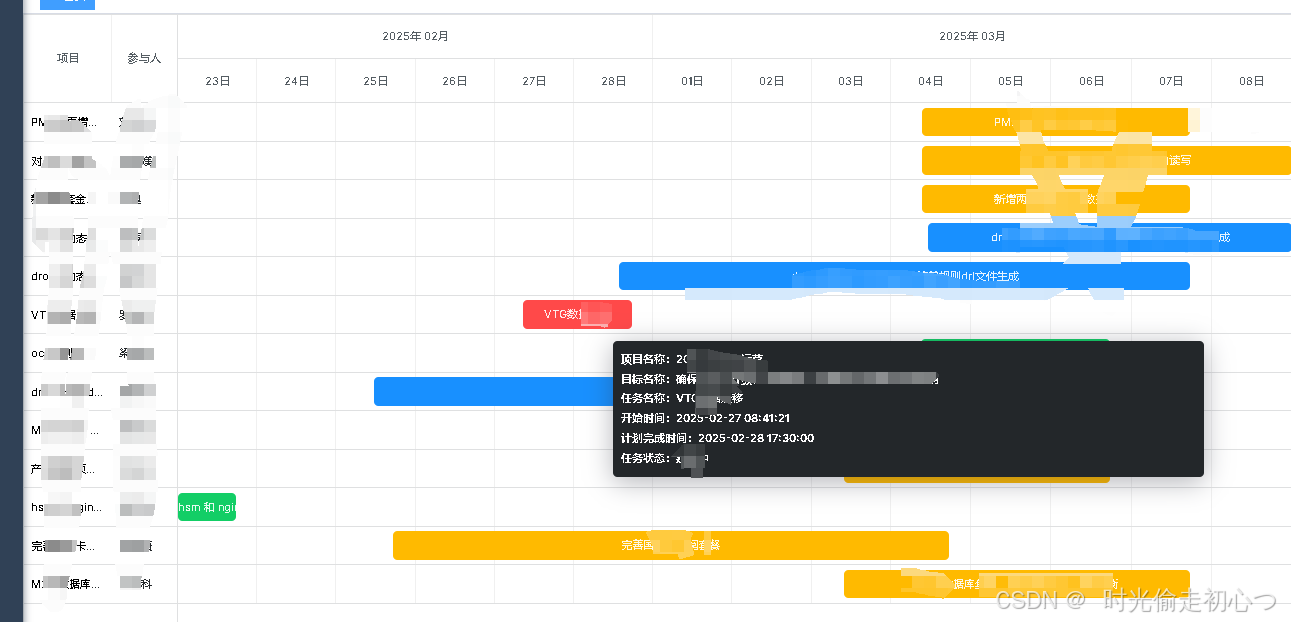
Task: Click the green task bar below the red bar
Action: tap(1015, 341)
